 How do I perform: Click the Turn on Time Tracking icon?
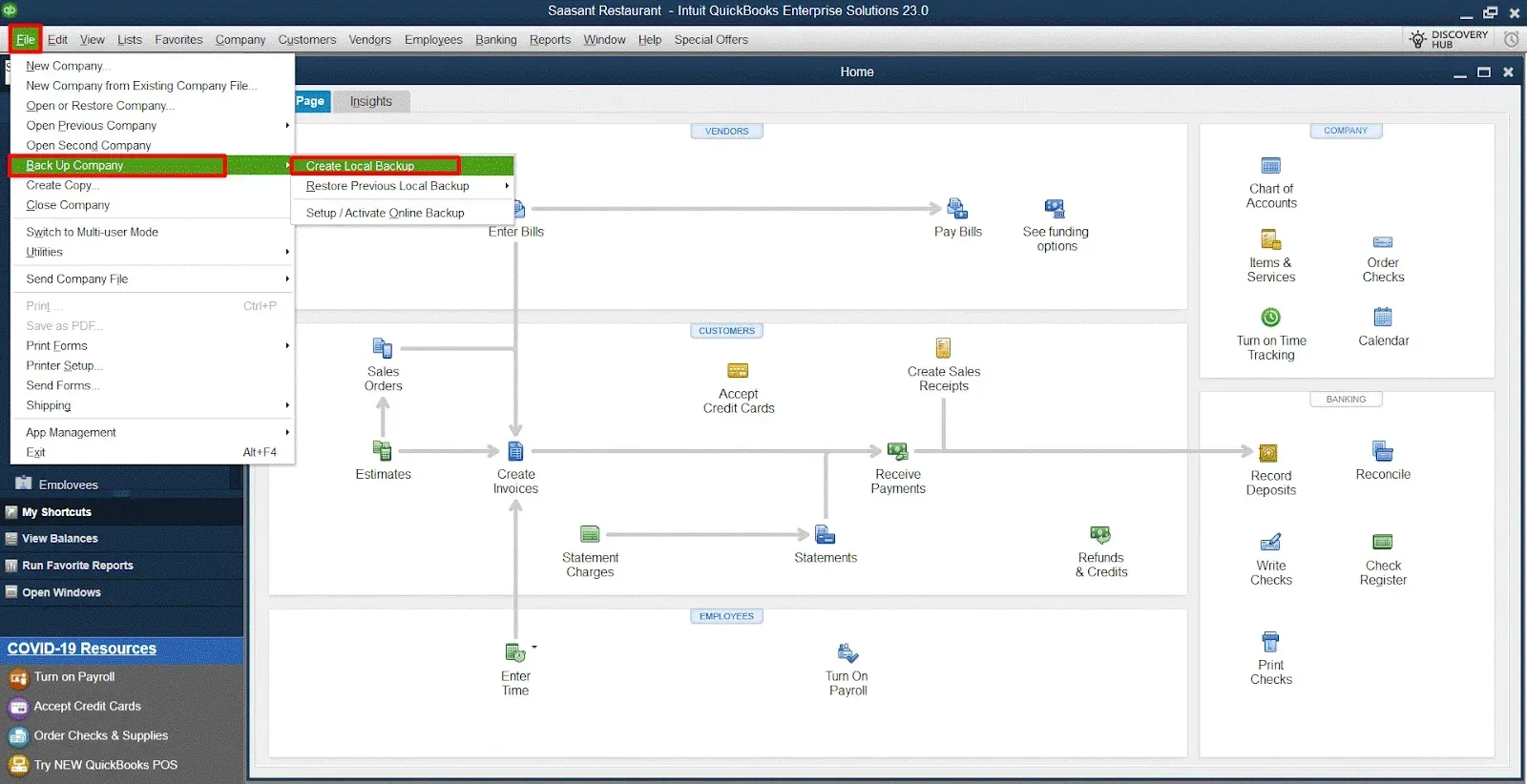pos(1270,318)
